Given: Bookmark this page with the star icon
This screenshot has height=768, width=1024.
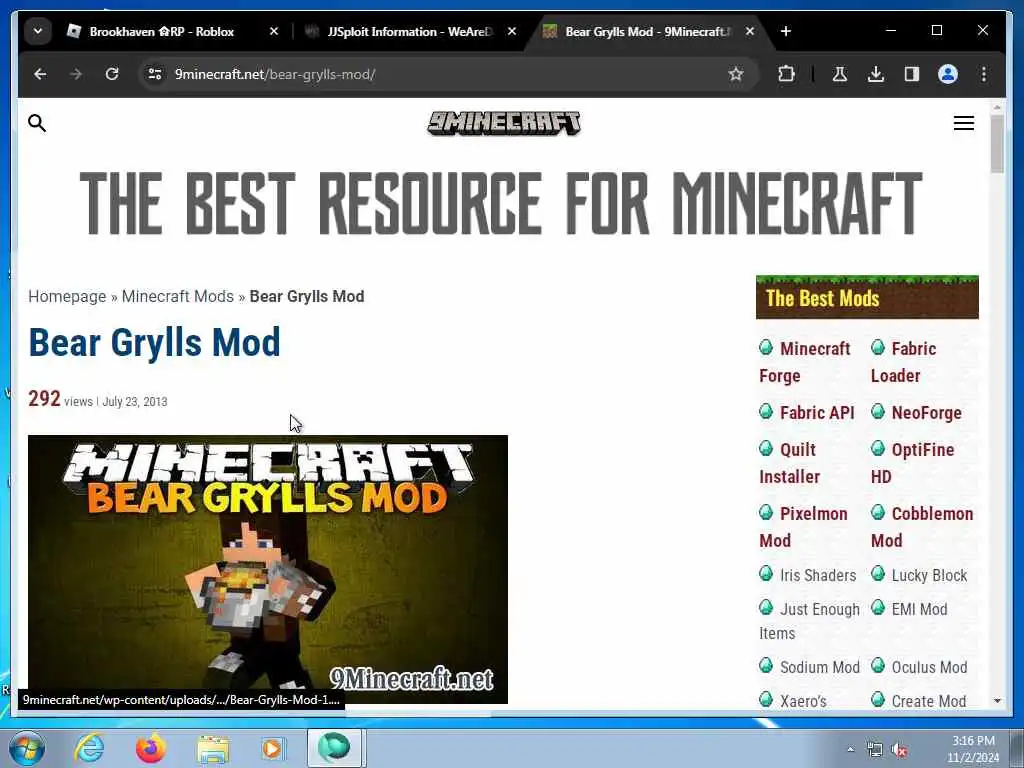Looking at the screenshot, I should tap(736, 74).
